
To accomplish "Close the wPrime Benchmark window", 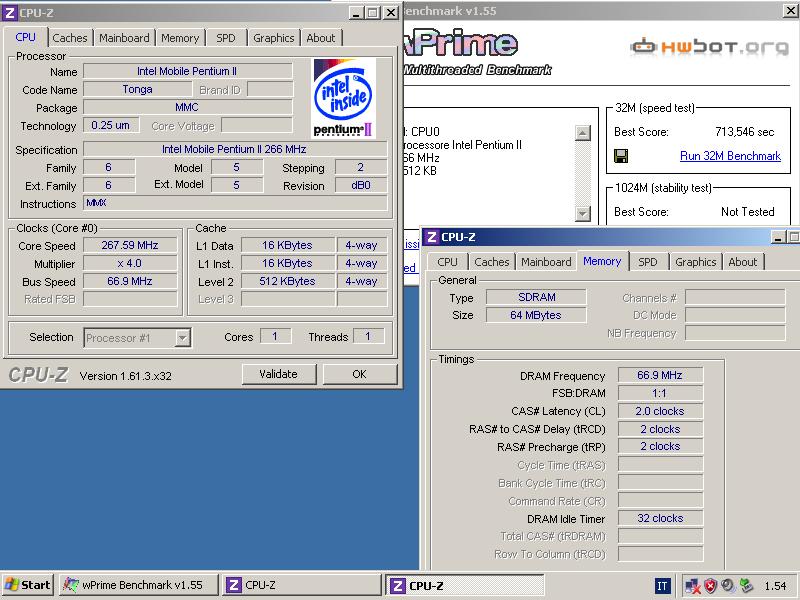I will tap(790, 11).
